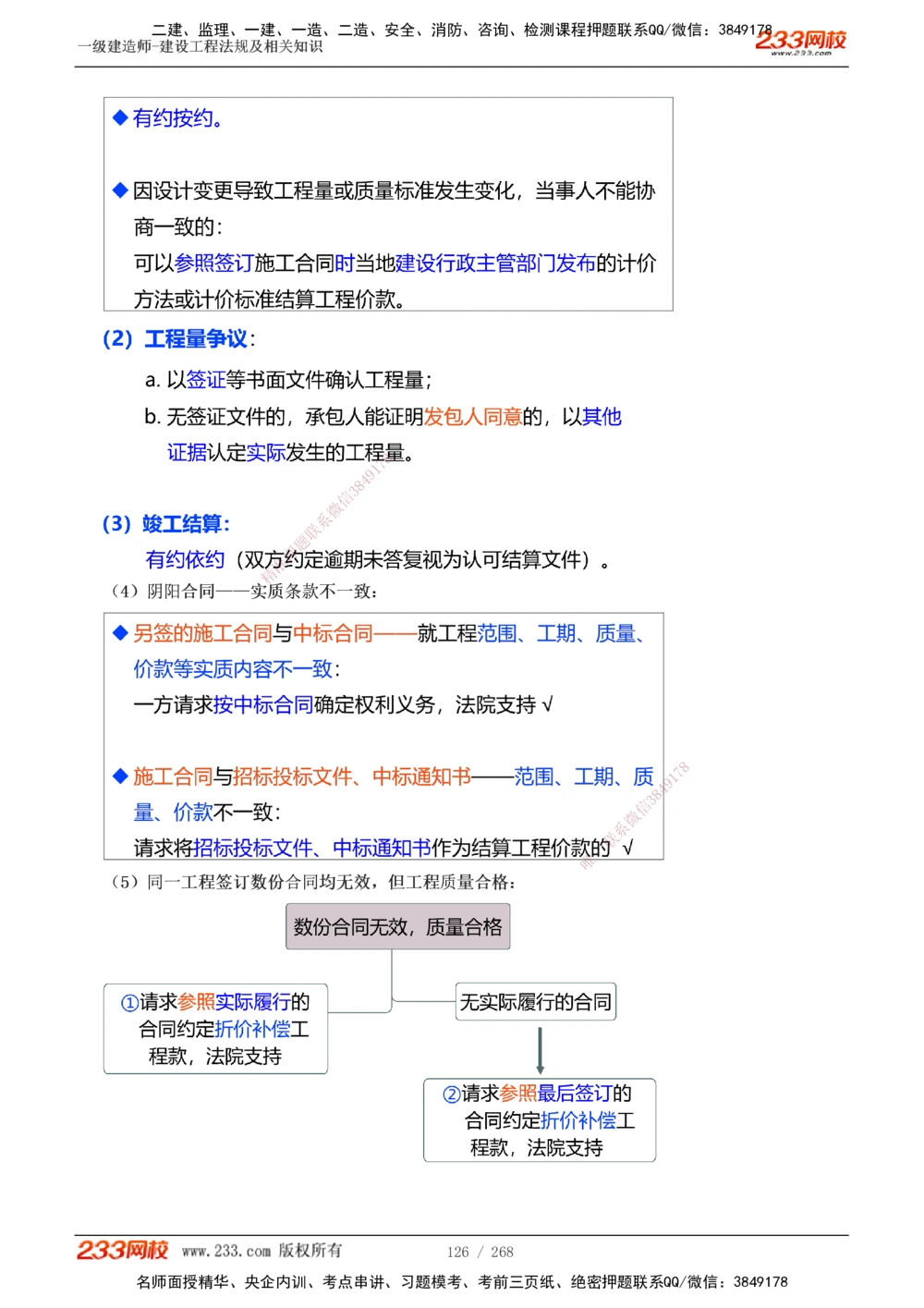924x1308 pixels.
Task: Click the 无实际履行的合同 box
Action: tap(536, 1001)
